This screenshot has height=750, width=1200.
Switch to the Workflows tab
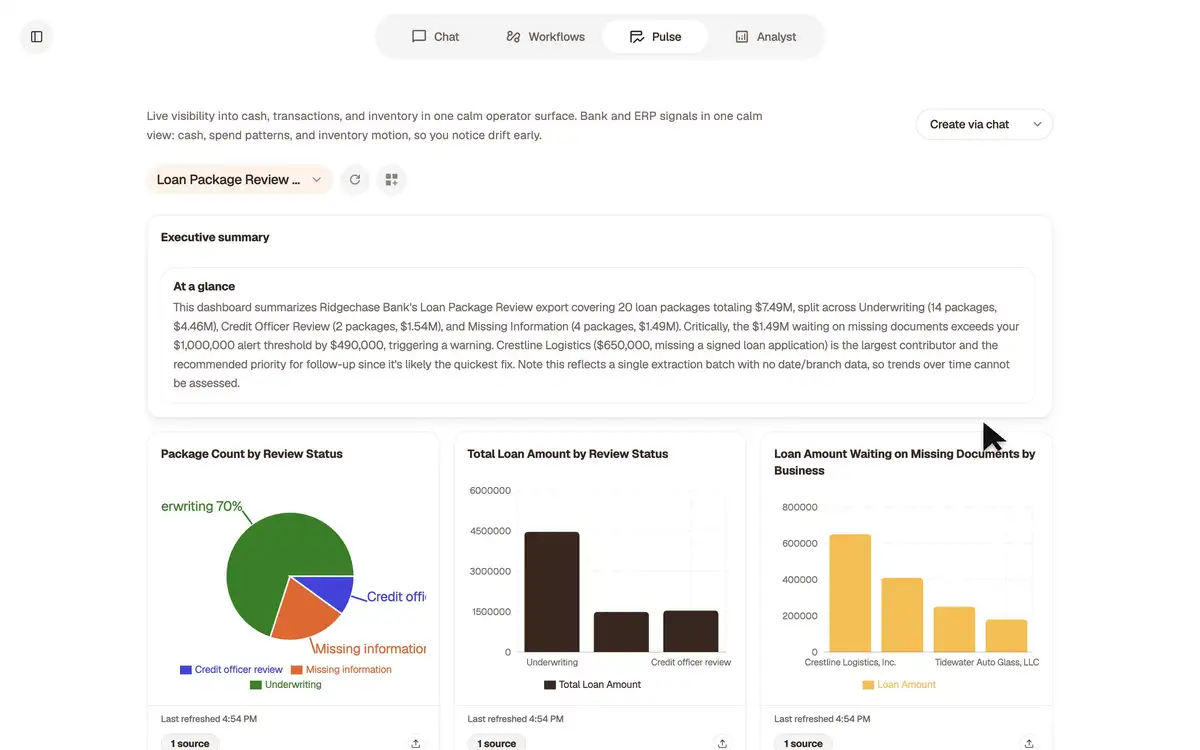coord(545,37)
